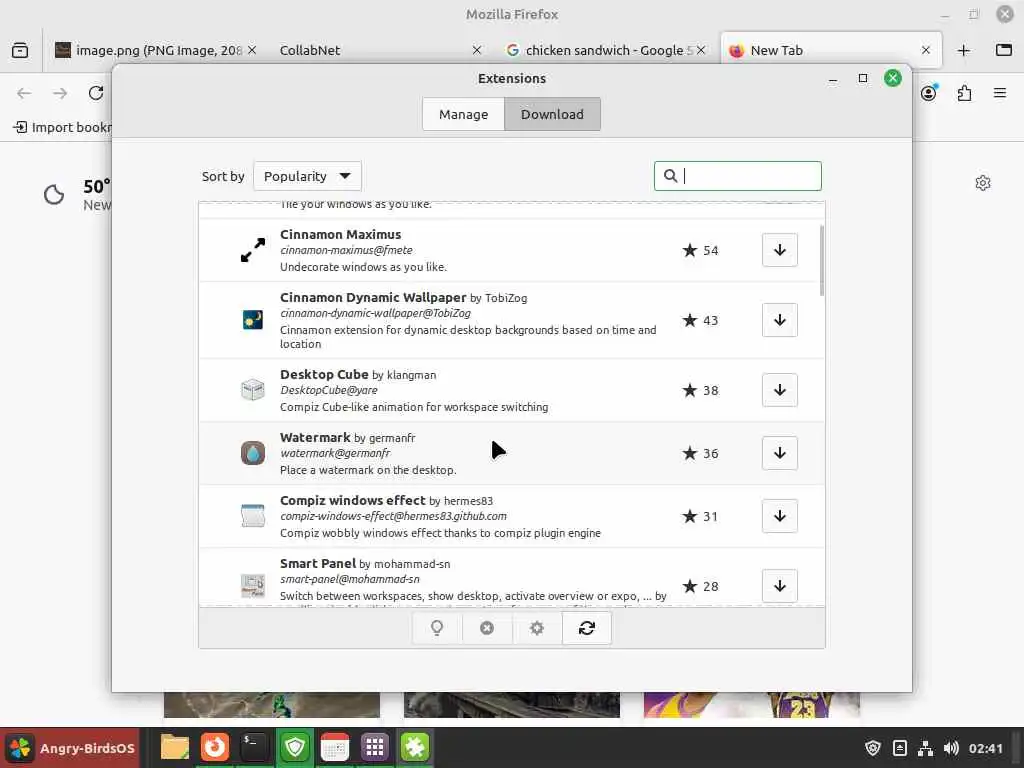
Task: Click Import bookmarks in Firefox toolbar
Action: click(x=62, y=127)
